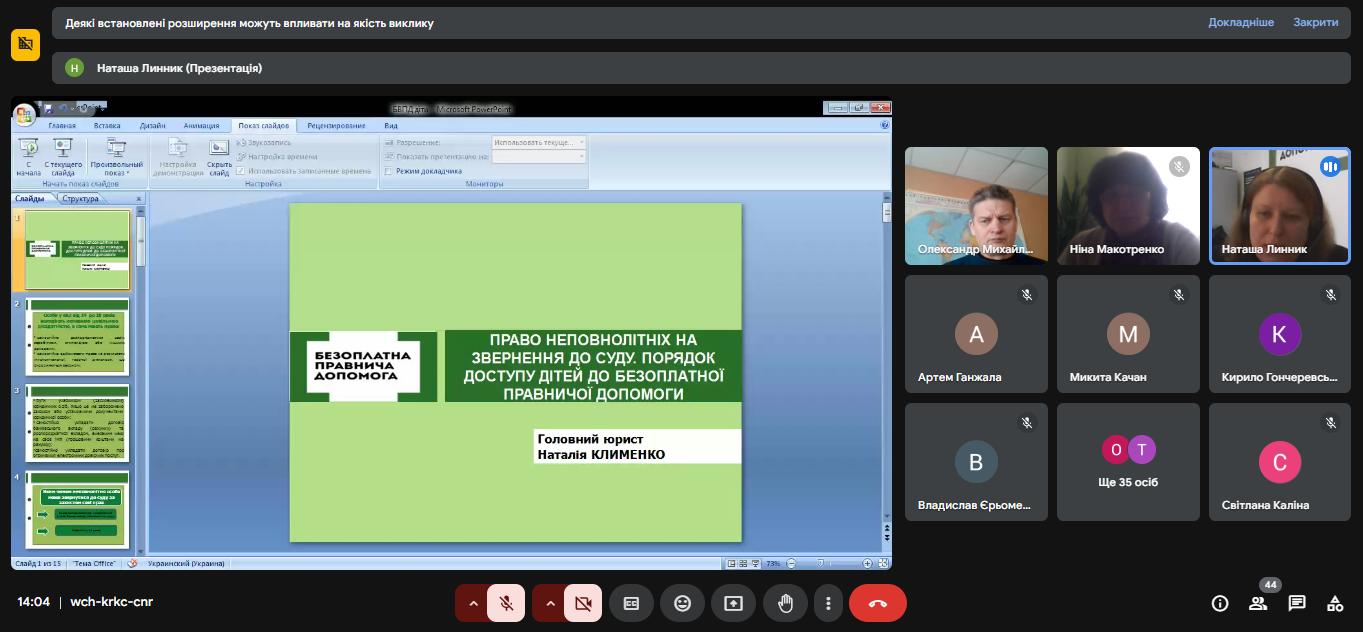Viewport: 1363px width, 632px height.
Task: Expand the 'Ще 35 осіб' participants tile
Action: coord(1128,462)
